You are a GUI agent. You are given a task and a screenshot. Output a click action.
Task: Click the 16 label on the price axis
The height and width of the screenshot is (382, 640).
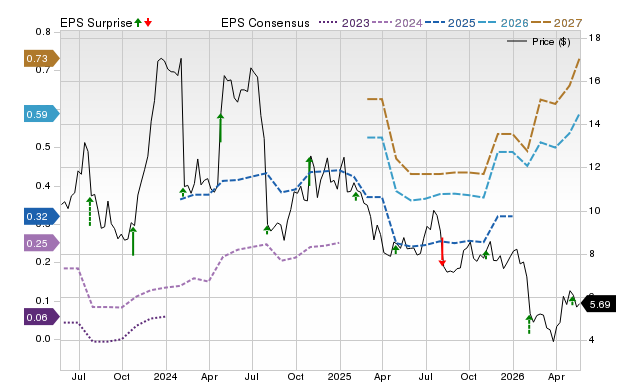(595, 81)
